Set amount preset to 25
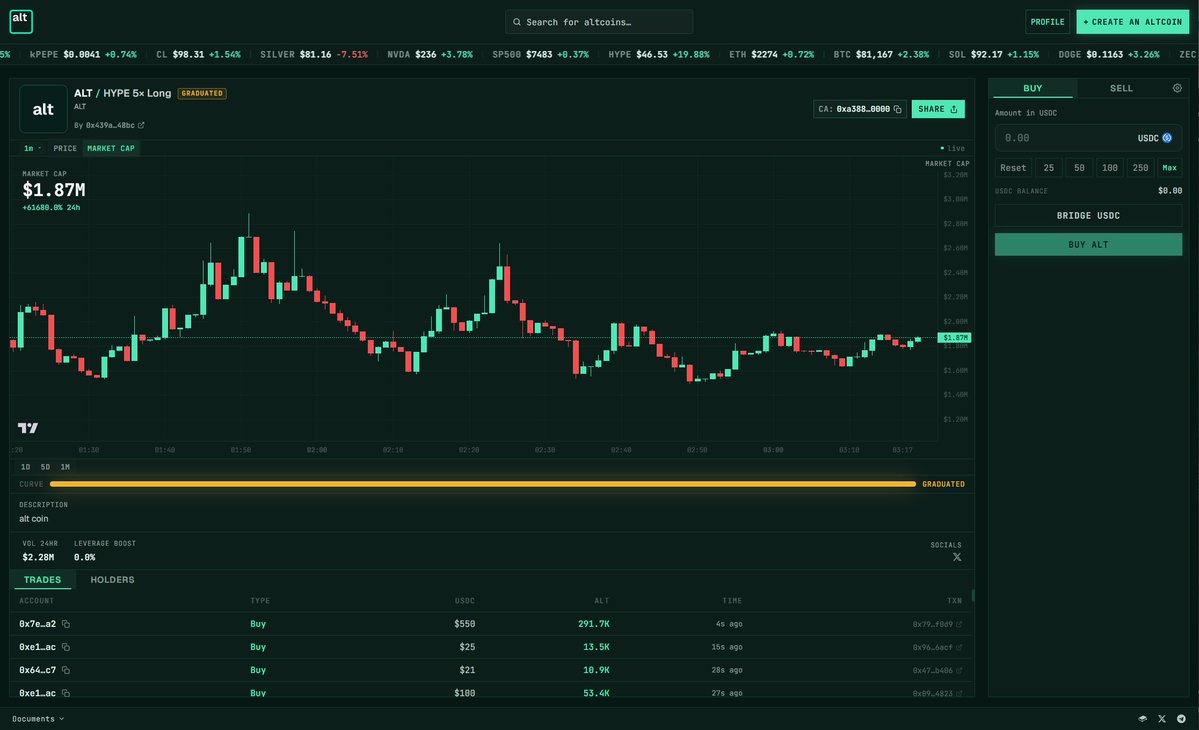 coord(1048,167)
